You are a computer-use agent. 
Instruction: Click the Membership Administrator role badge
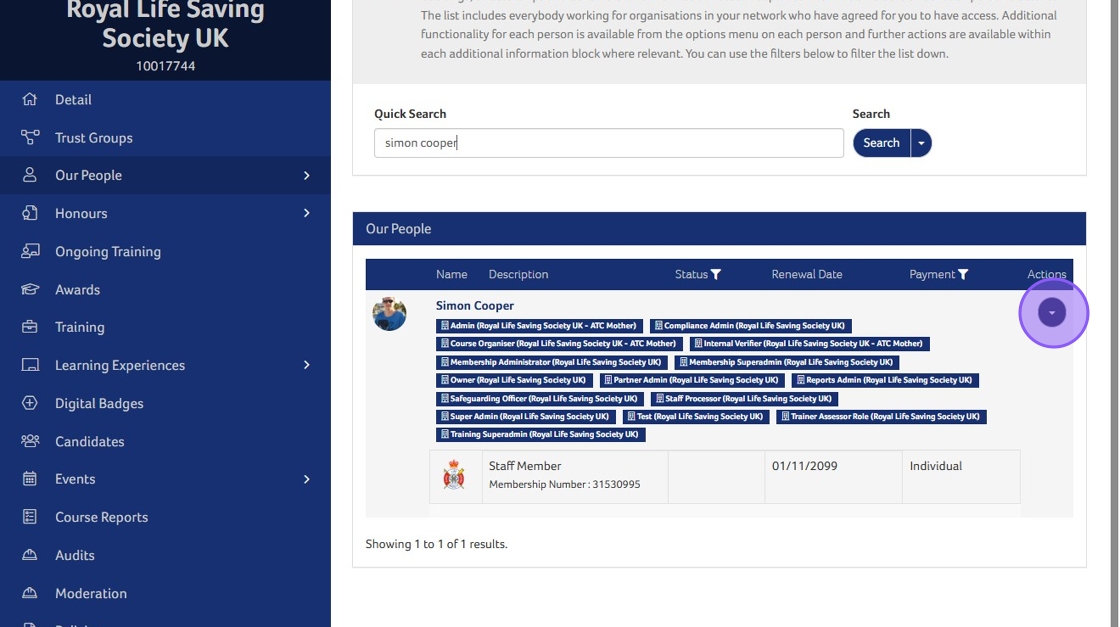click(551, 362)
